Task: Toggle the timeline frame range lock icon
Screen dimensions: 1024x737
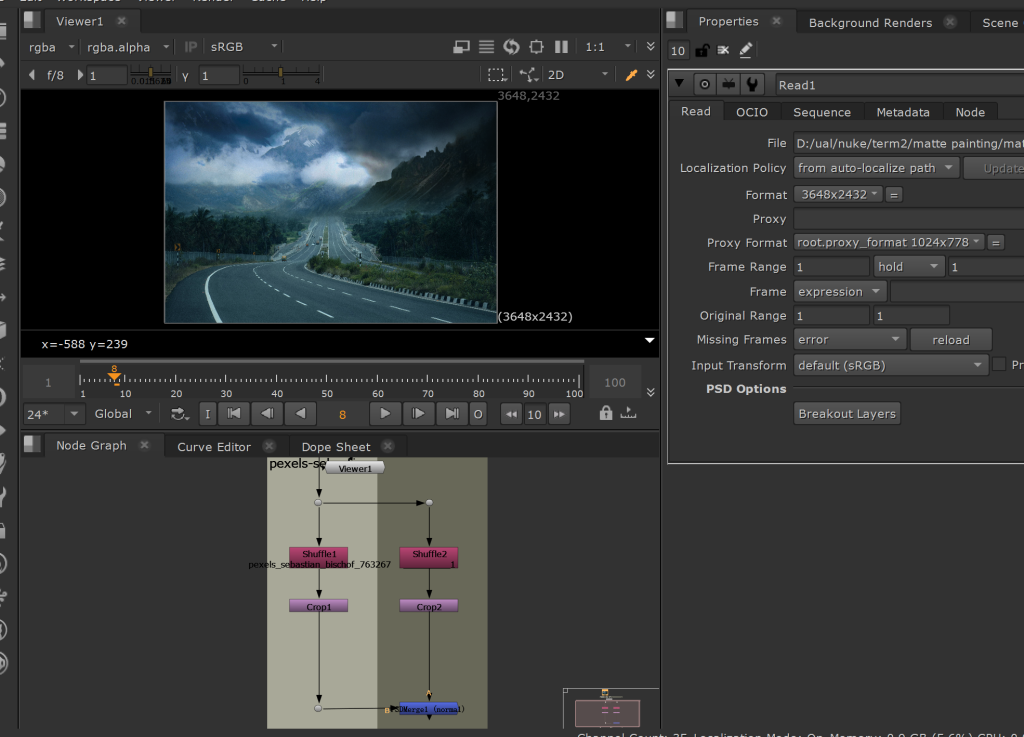Action: click(605, 413)
